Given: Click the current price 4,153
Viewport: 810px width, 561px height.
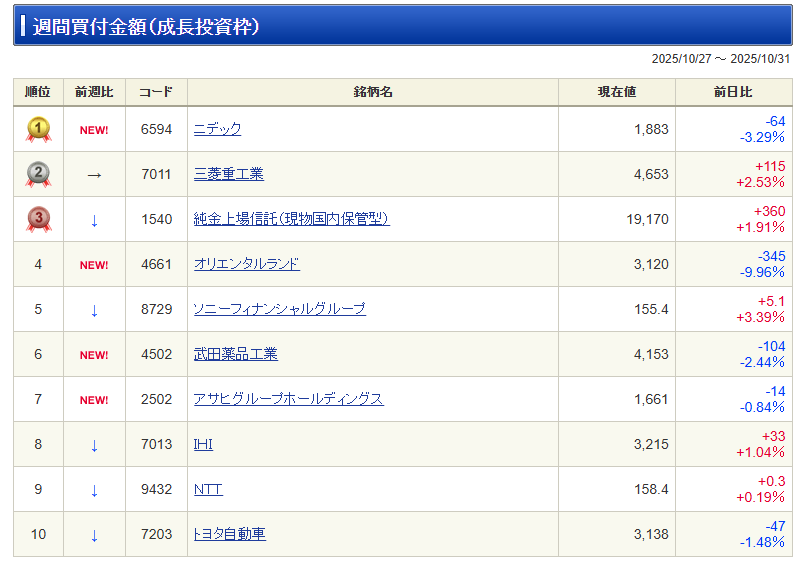Looking at the screenshot, I should tap(651, 354).
